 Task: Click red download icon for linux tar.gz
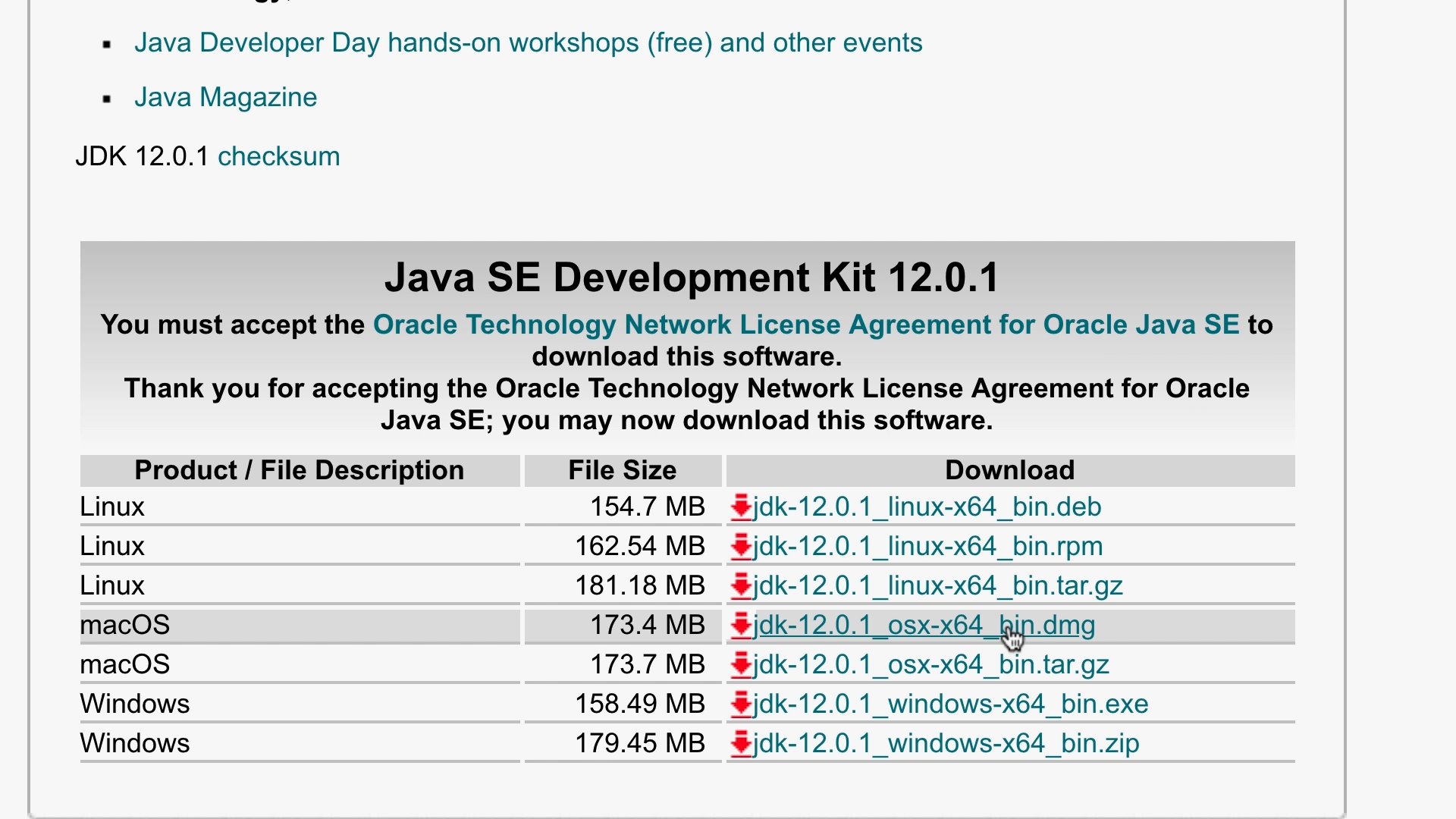740,585
